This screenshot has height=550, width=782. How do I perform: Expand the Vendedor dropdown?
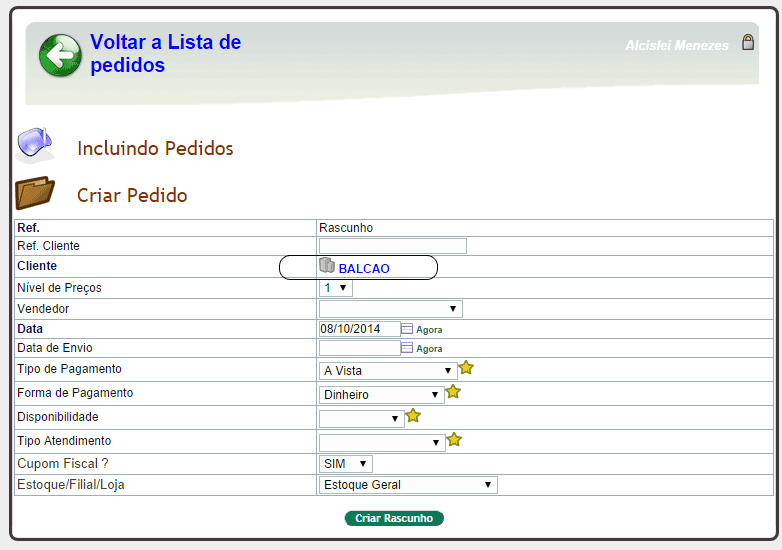391,309
